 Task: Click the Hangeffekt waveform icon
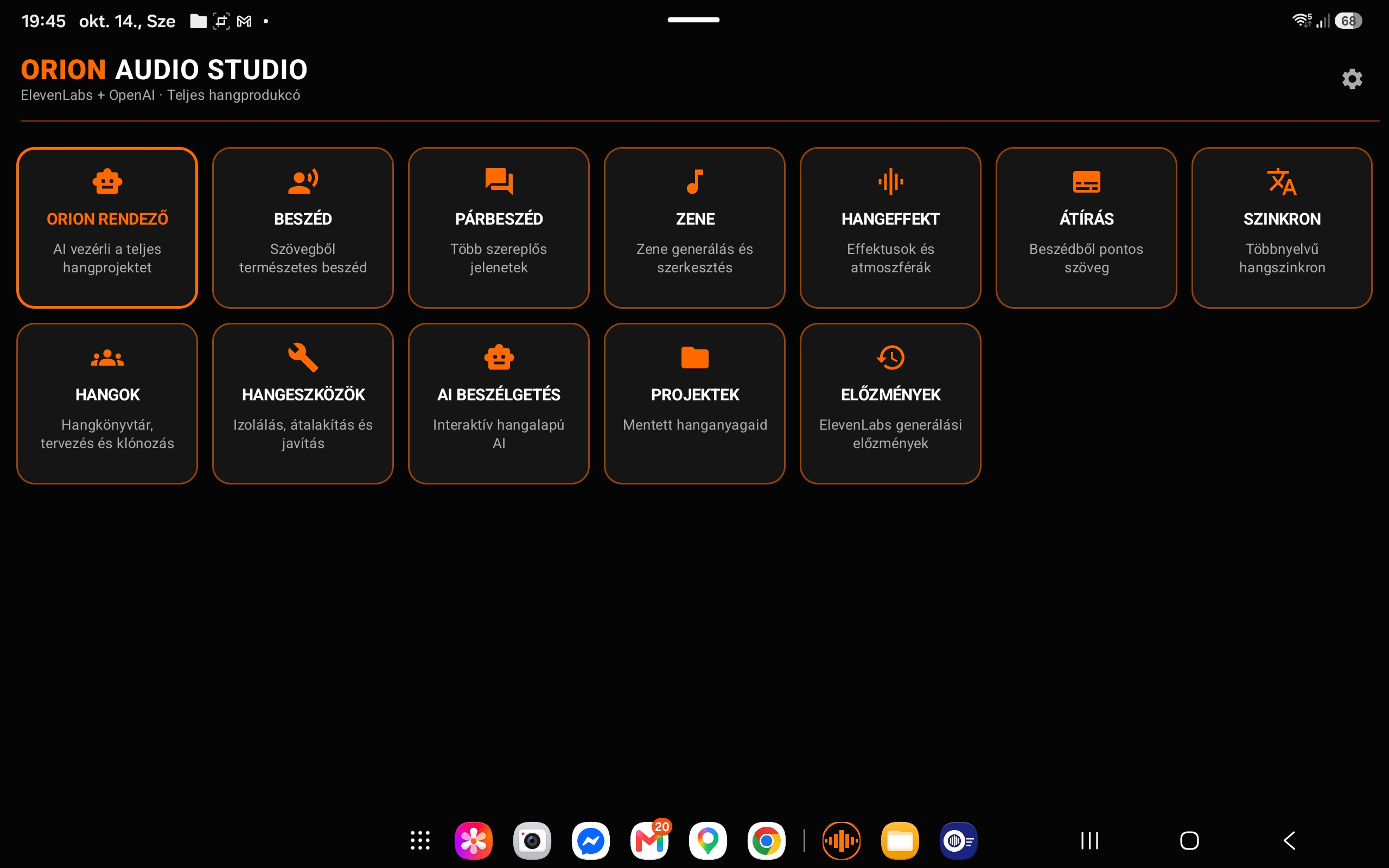890,181
